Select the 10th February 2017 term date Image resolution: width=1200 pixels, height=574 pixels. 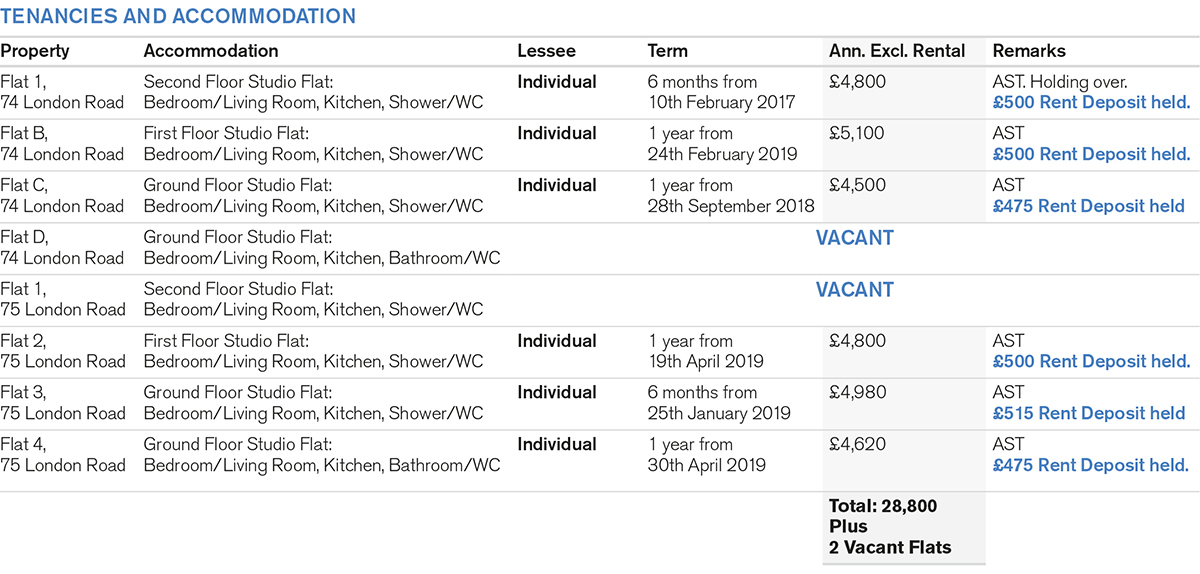coord(721,102)
